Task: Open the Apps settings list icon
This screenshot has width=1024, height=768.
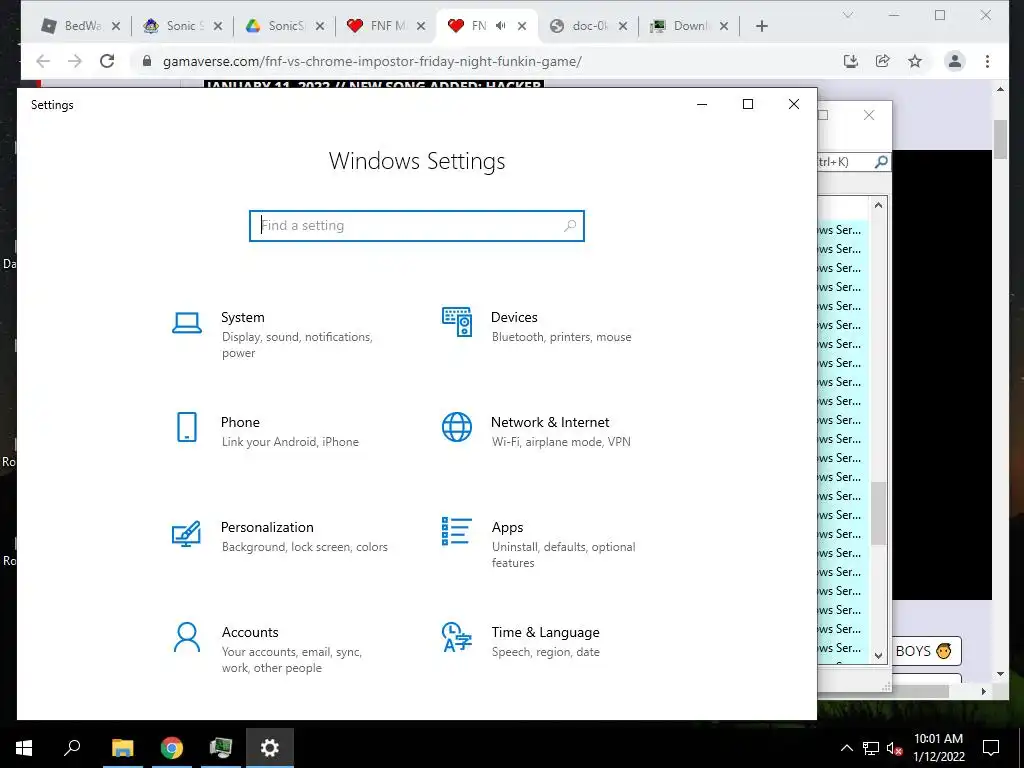Action: pyautogui.click(x=456, y=531)
